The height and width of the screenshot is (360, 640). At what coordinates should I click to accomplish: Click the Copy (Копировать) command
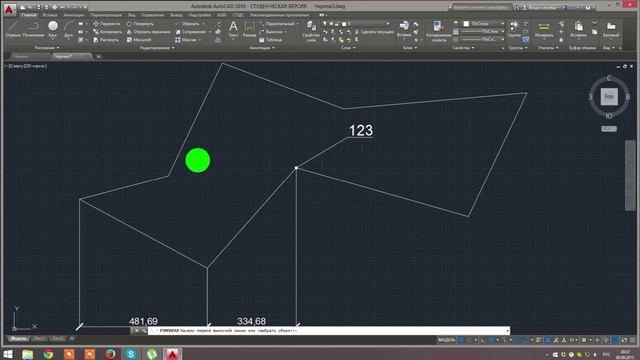[107, 32]
